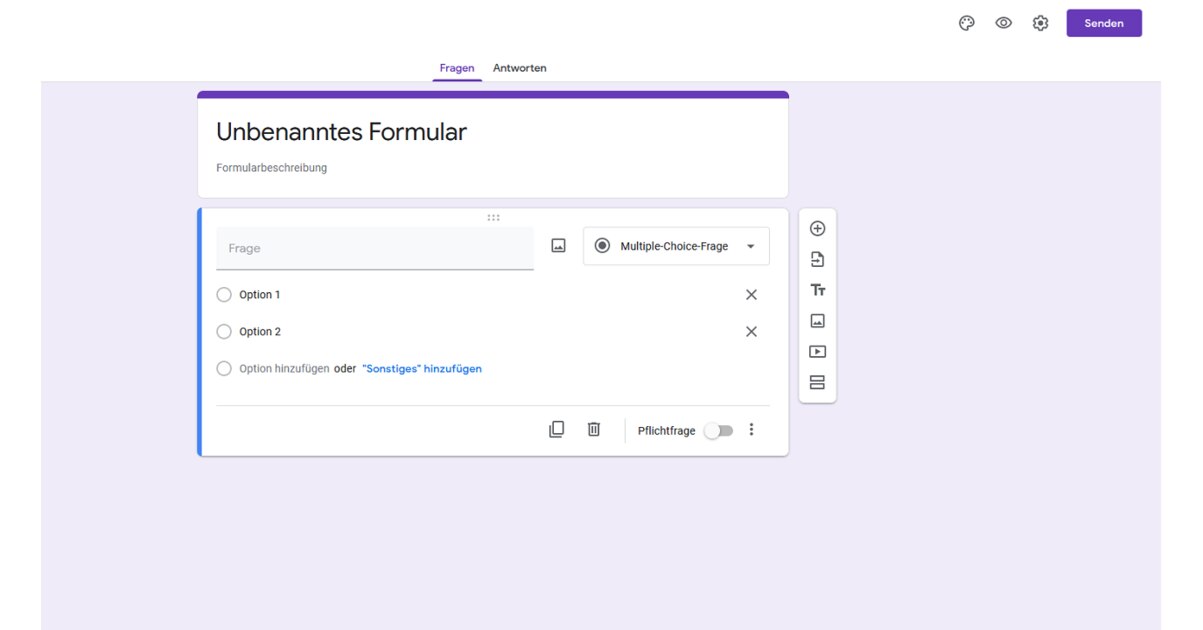Viewport: 1203px width, 630px height.
Task: Click the import questions icon
Action: coord(817,260)
